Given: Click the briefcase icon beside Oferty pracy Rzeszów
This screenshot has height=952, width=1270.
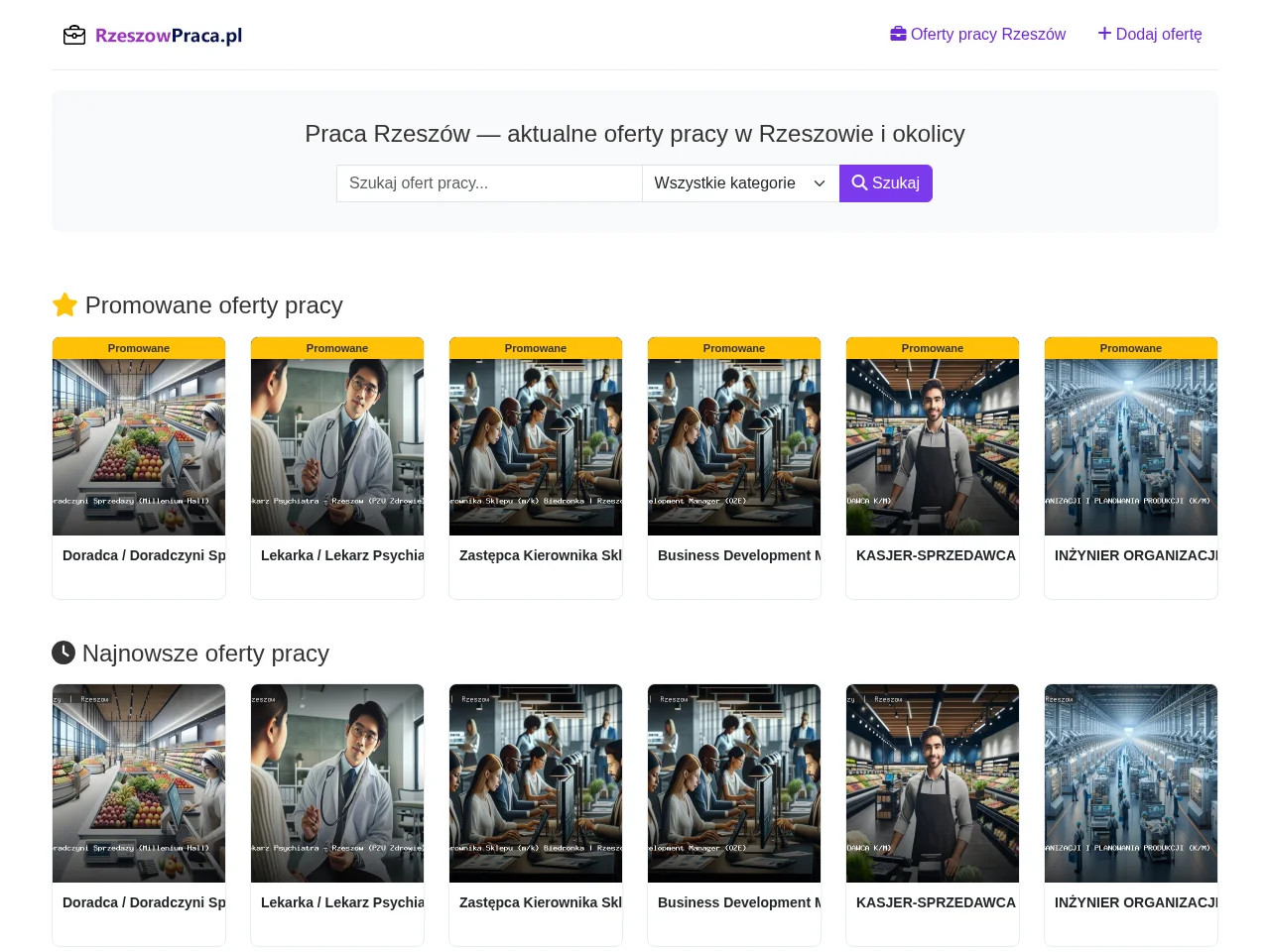Looking at the screenshot, I should pyautogui.click(x=898, y=34).
